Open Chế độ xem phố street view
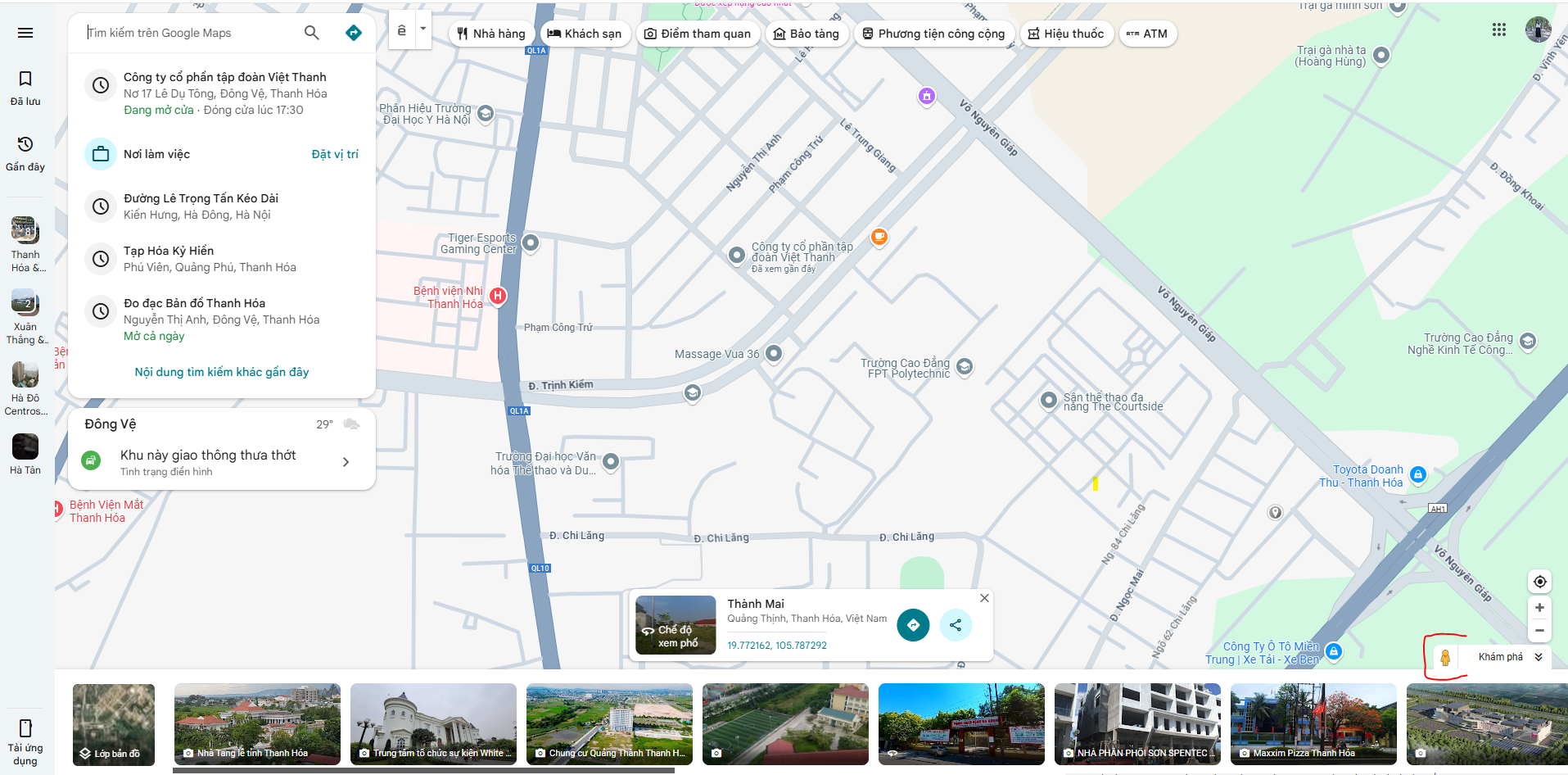 click(x=676, y=625)
